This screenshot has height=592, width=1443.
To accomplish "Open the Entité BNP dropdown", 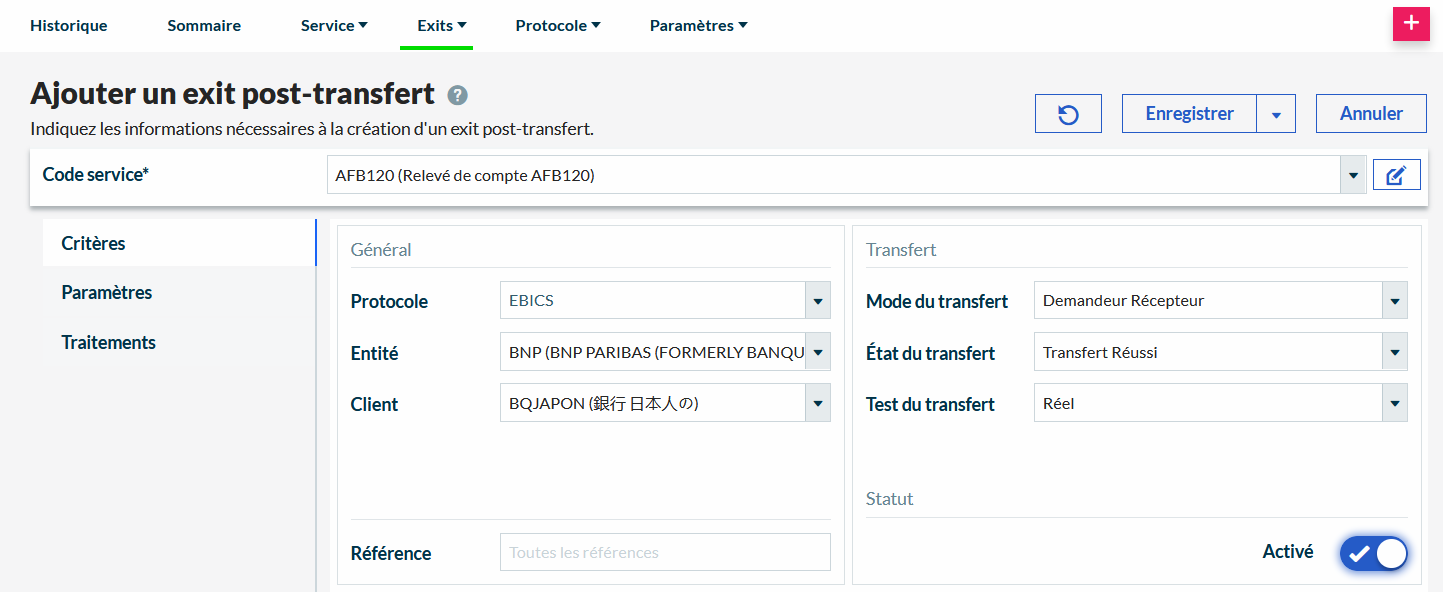I will pos(818,352).
